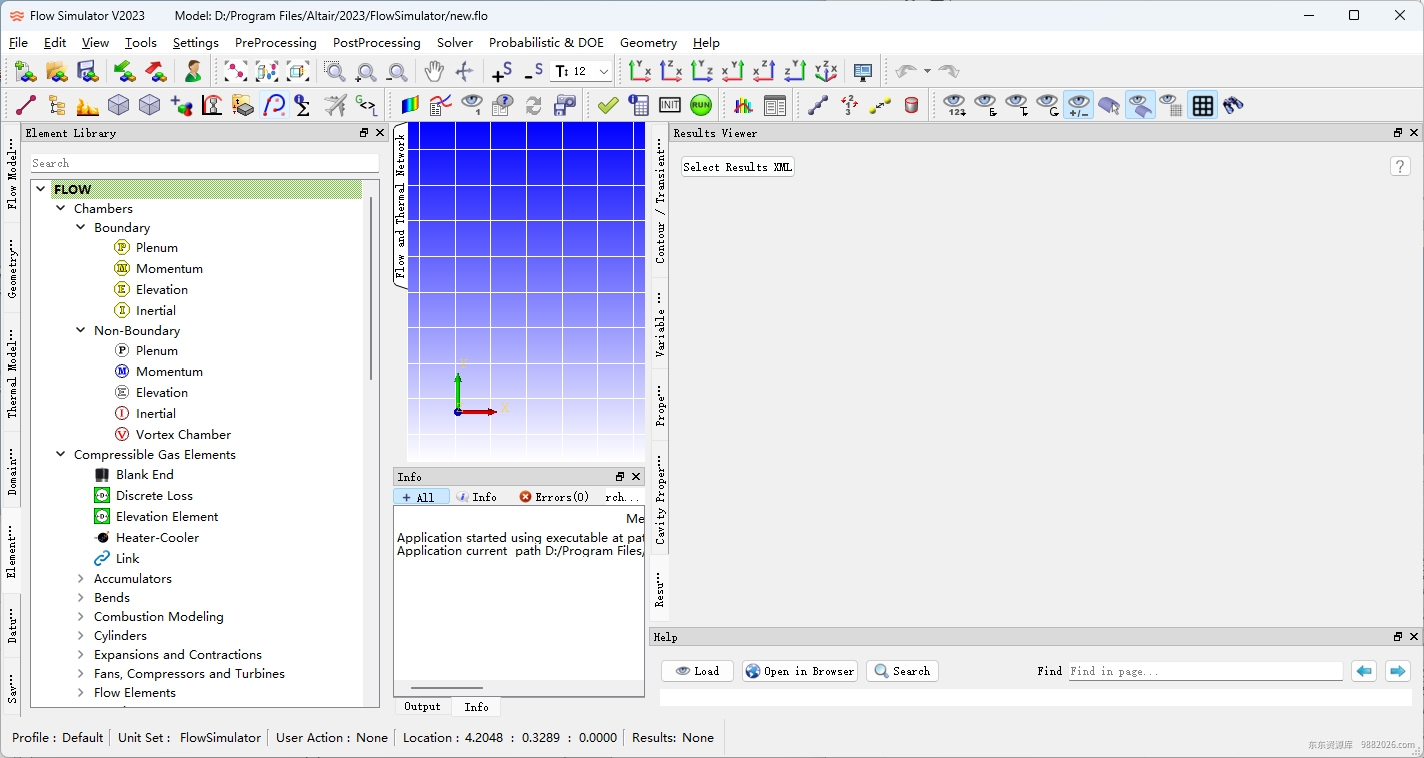Click the green checkmark validate icon
Screen dimensions: 1424x758
608,105
